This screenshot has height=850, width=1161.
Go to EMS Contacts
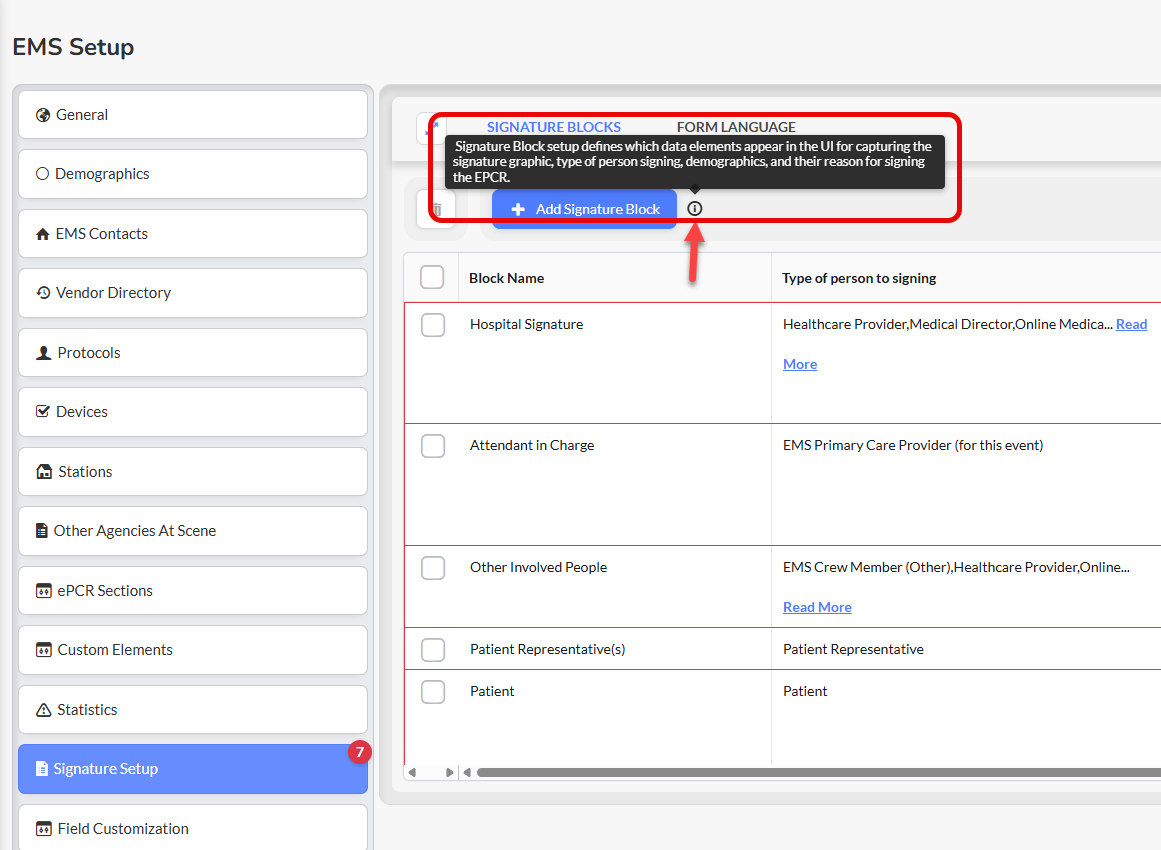point(193,234)
